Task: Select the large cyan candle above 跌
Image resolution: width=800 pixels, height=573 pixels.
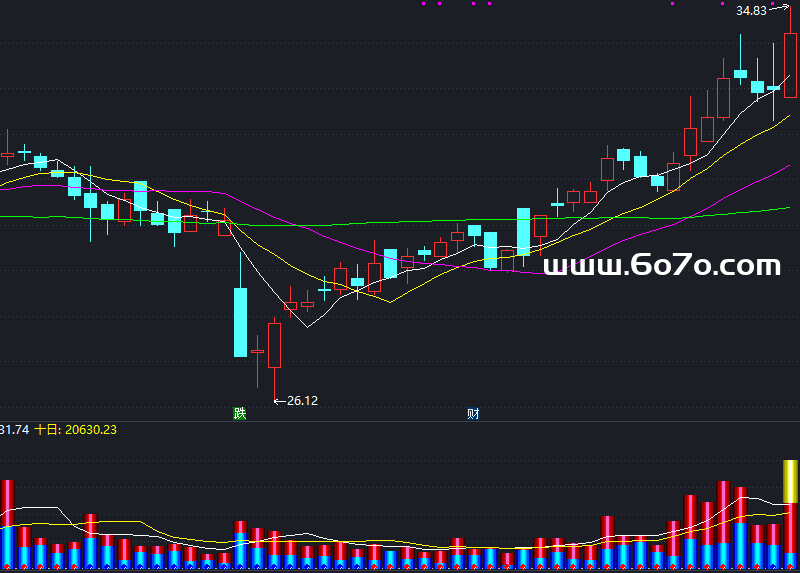Action: tap(240, 322)
